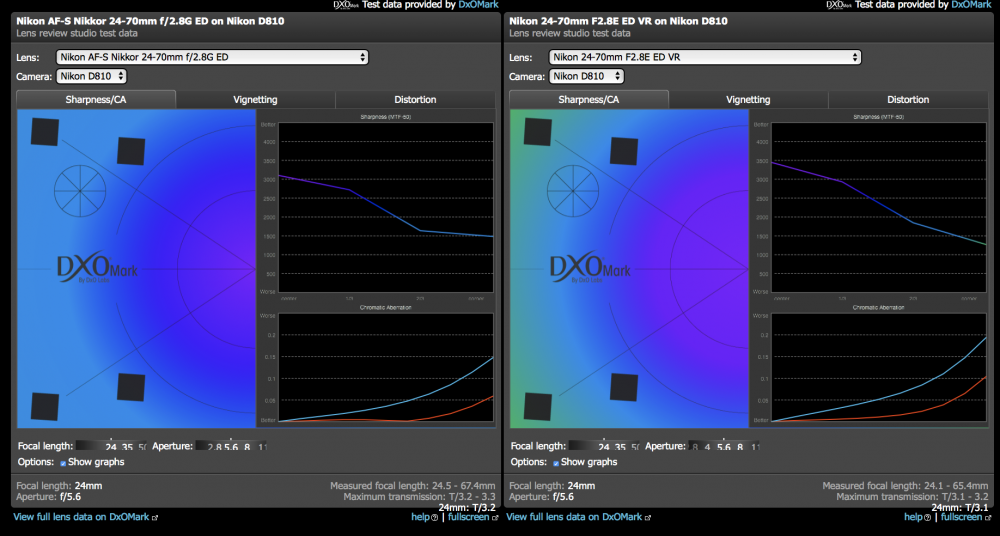
Task: Click the sharpness field map in the f/2.8G ED panel
Action: [136, 269]
